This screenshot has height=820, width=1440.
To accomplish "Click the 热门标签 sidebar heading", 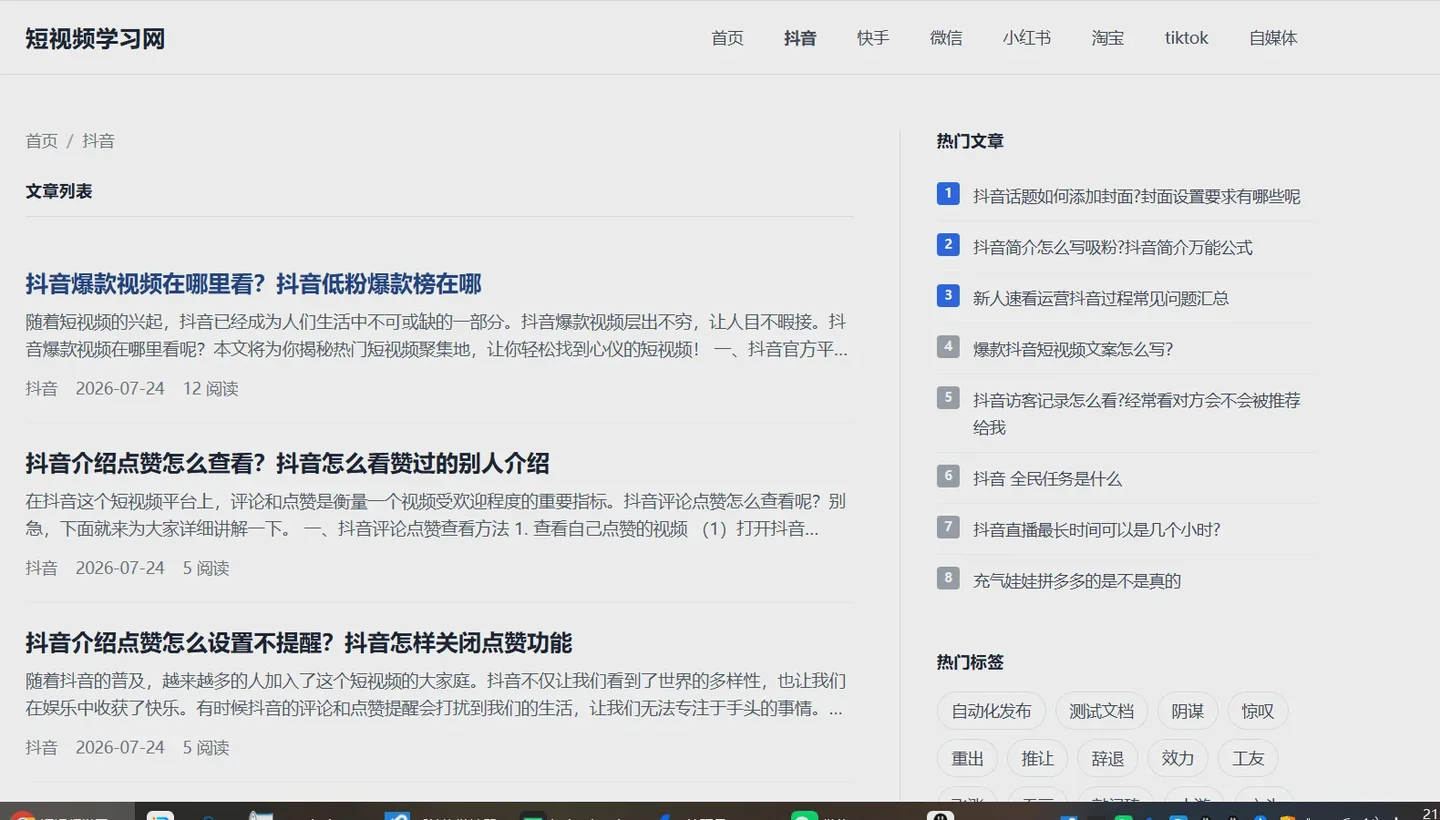I will 970,662.
